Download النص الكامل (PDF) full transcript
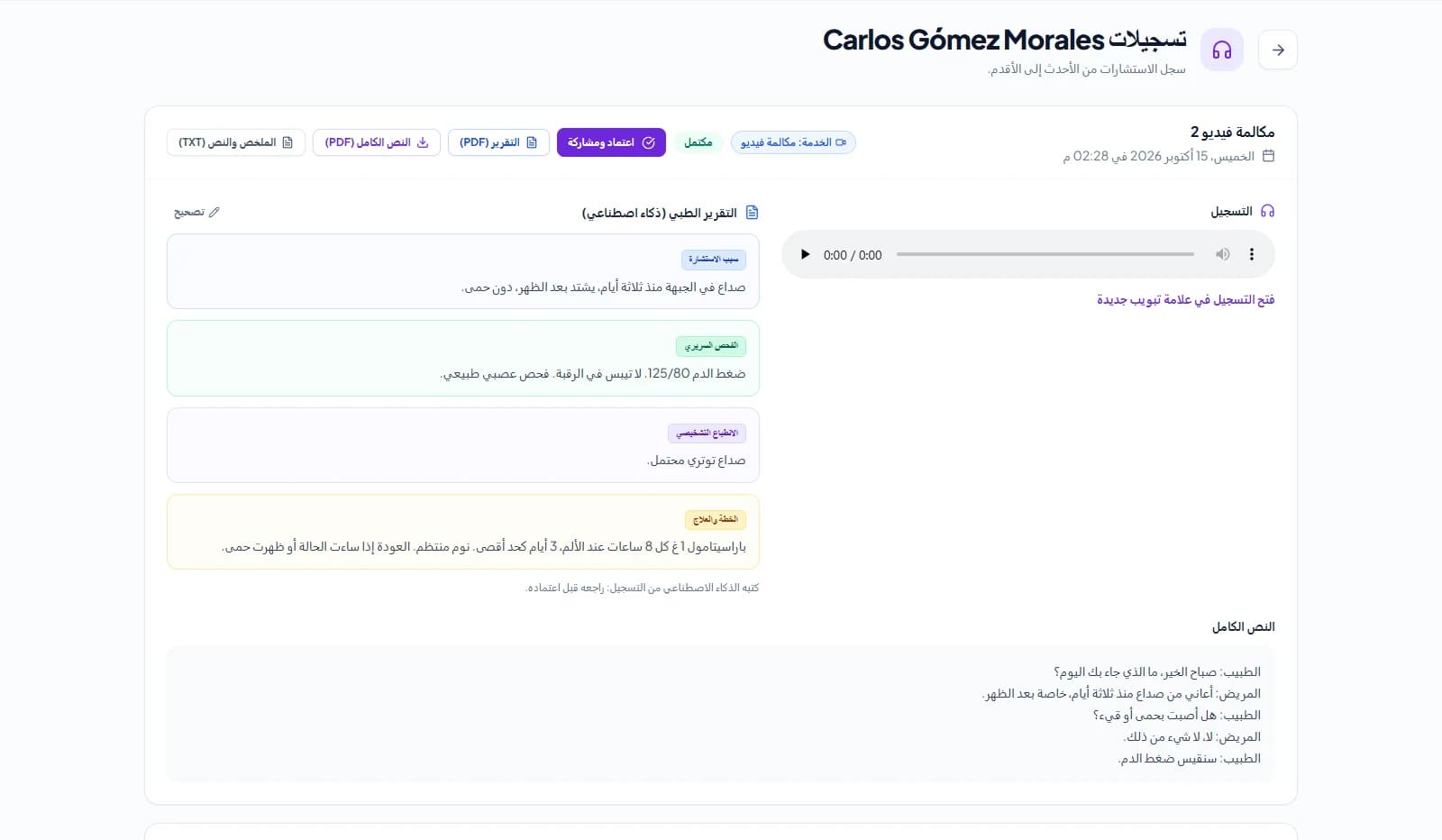Image resolution: width=1442 pixels, height=840 pixels. 377,142
